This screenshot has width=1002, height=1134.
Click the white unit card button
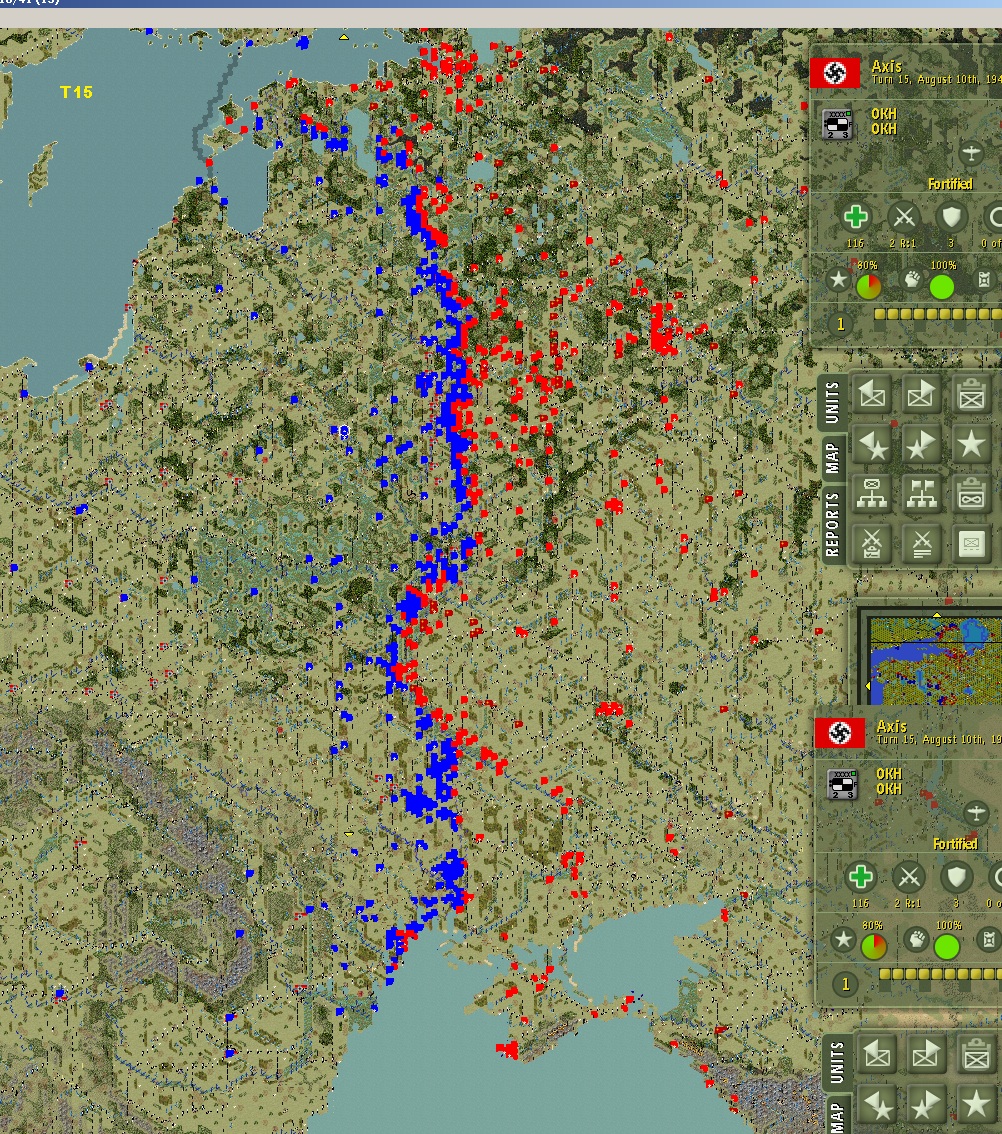971,543
